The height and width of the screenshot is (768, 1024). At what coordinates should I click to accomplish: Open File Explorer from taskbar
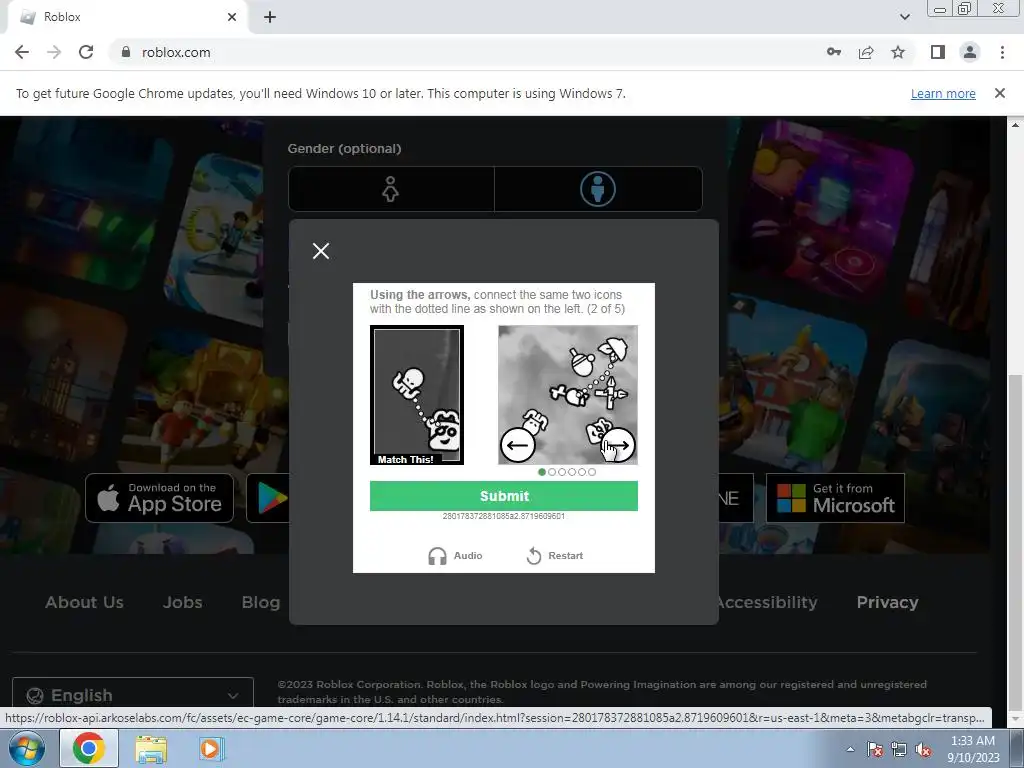click(151, 748)
